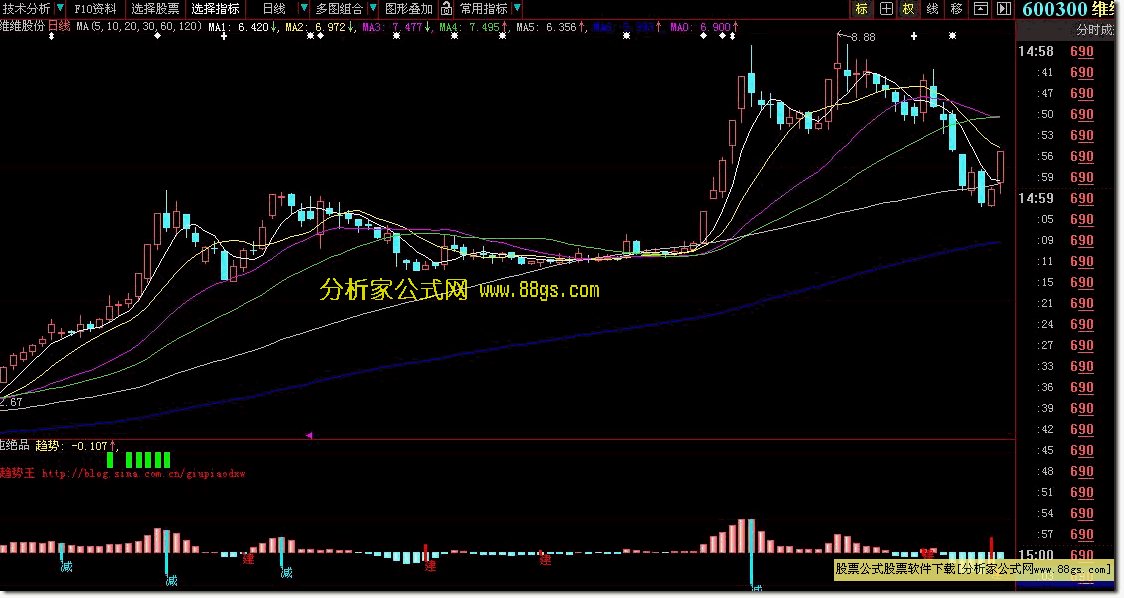Click the 选择股票 menu item
Screen dimensions: 1124x598
(x=155, y=9)
